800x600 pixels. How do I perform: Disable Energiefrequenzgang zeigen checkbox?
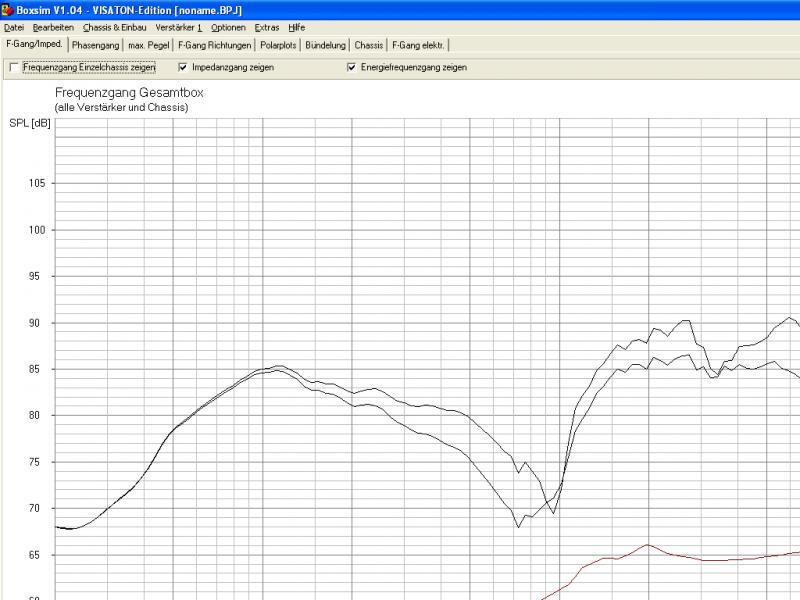[352, 68]
